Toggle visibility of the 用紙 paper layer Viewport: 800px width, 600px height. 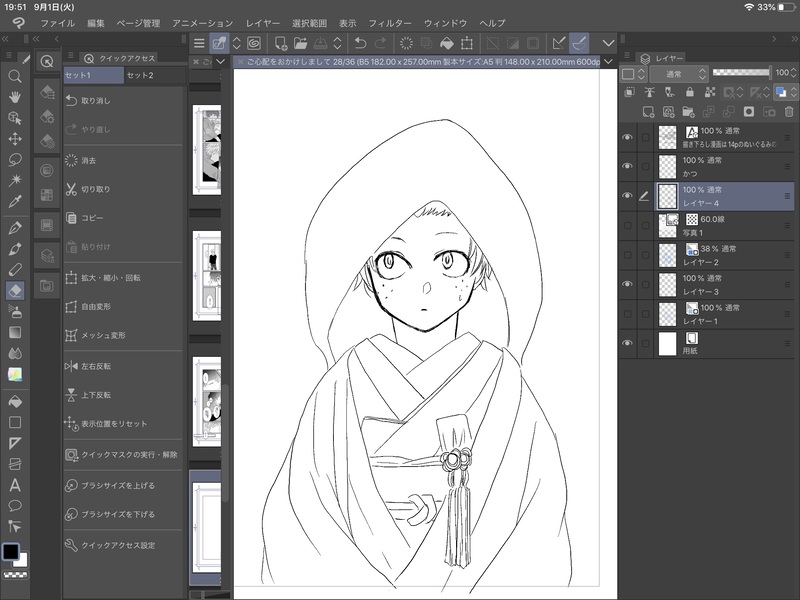coord(627,344)
